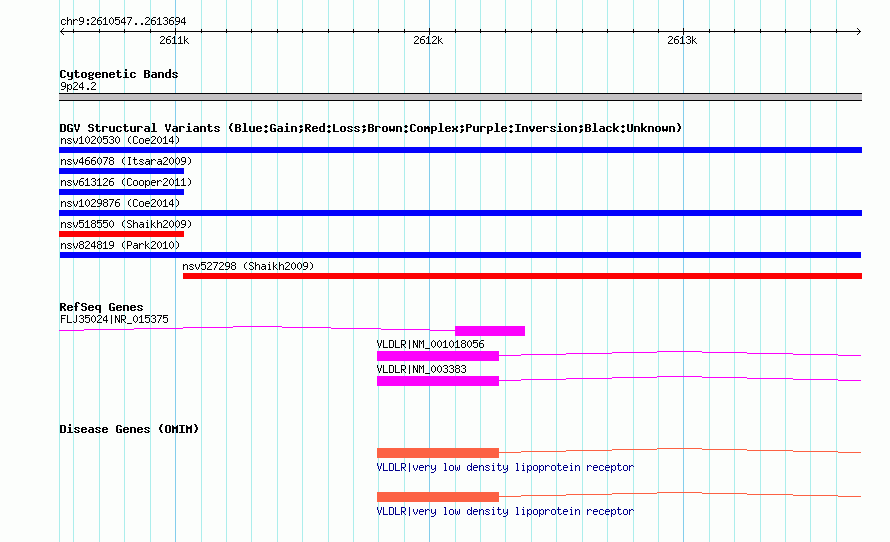Click the VLDLR|NM_001018056 label
The height and width of the screenshot is (542, 890).
click(430, 344)
